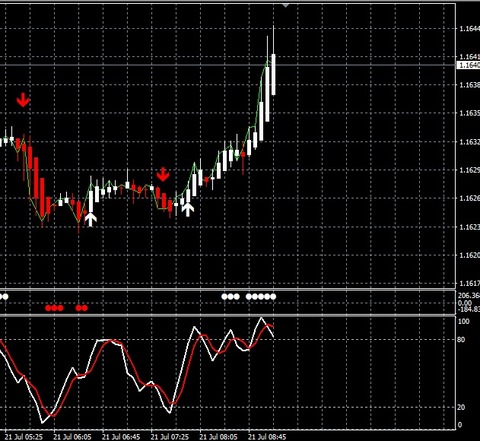Image resolution: width=480 pixels, height=441 pixels.
Task: Click the 1.1620 price scale label
Action: [470, 255]
